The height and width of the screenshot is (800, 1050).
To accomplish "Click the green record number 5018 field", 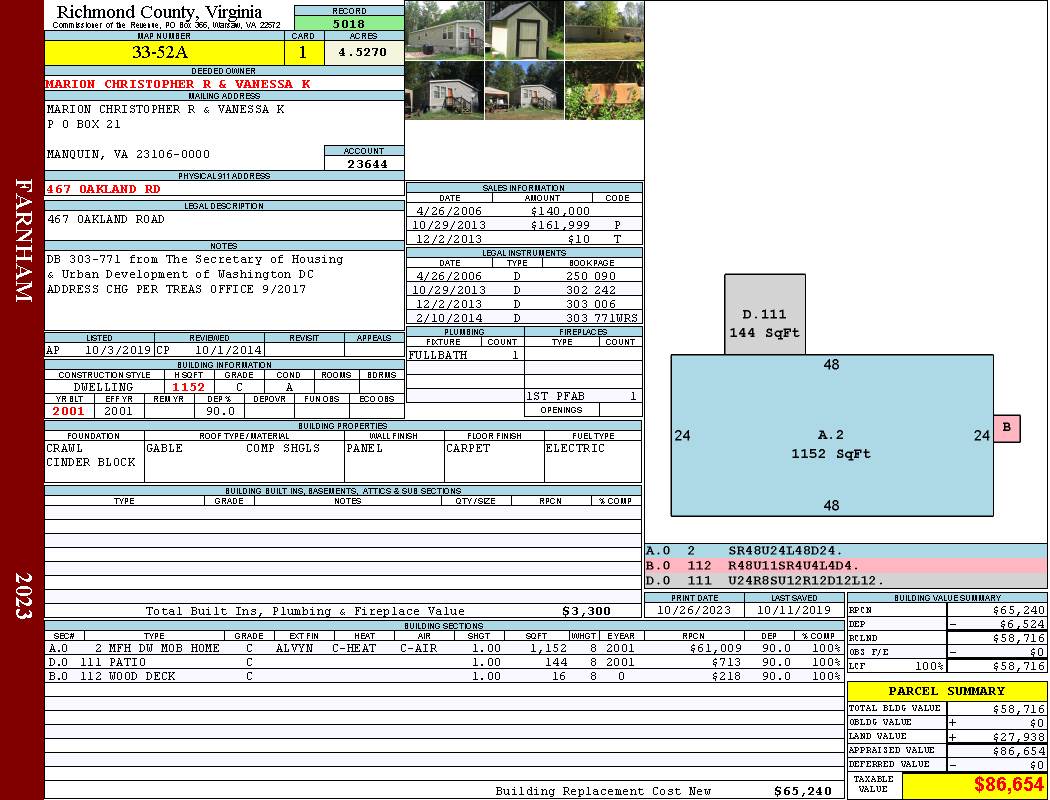I will coord(349,24).
